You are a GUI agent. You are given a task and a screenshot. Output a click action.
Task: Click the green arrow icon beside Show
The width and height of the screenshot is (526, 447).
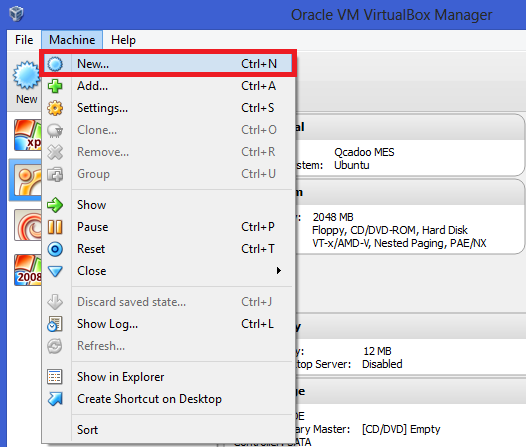coord(55,205)
